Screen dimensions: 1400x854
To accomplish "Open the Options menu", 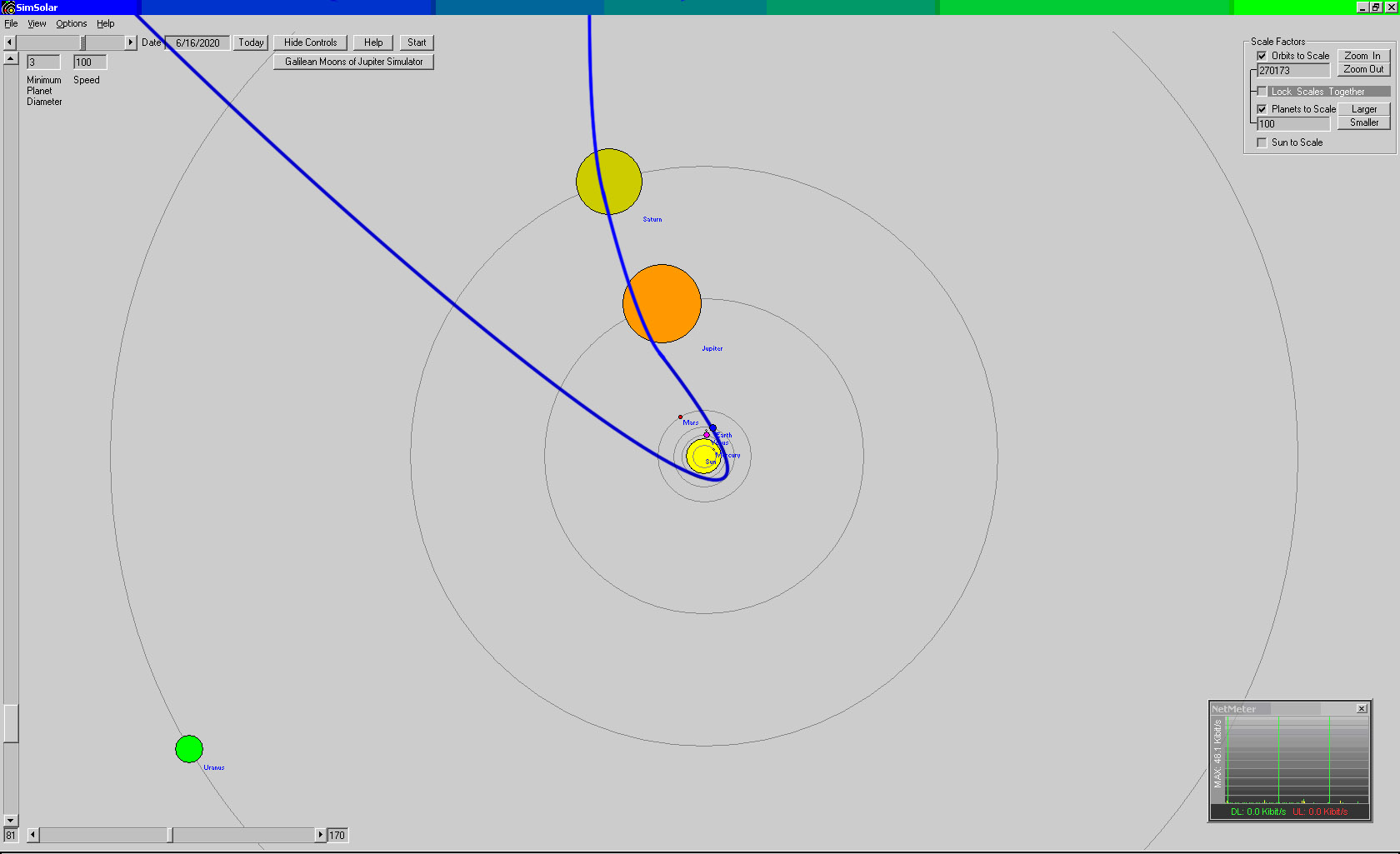I will point(71,23).
